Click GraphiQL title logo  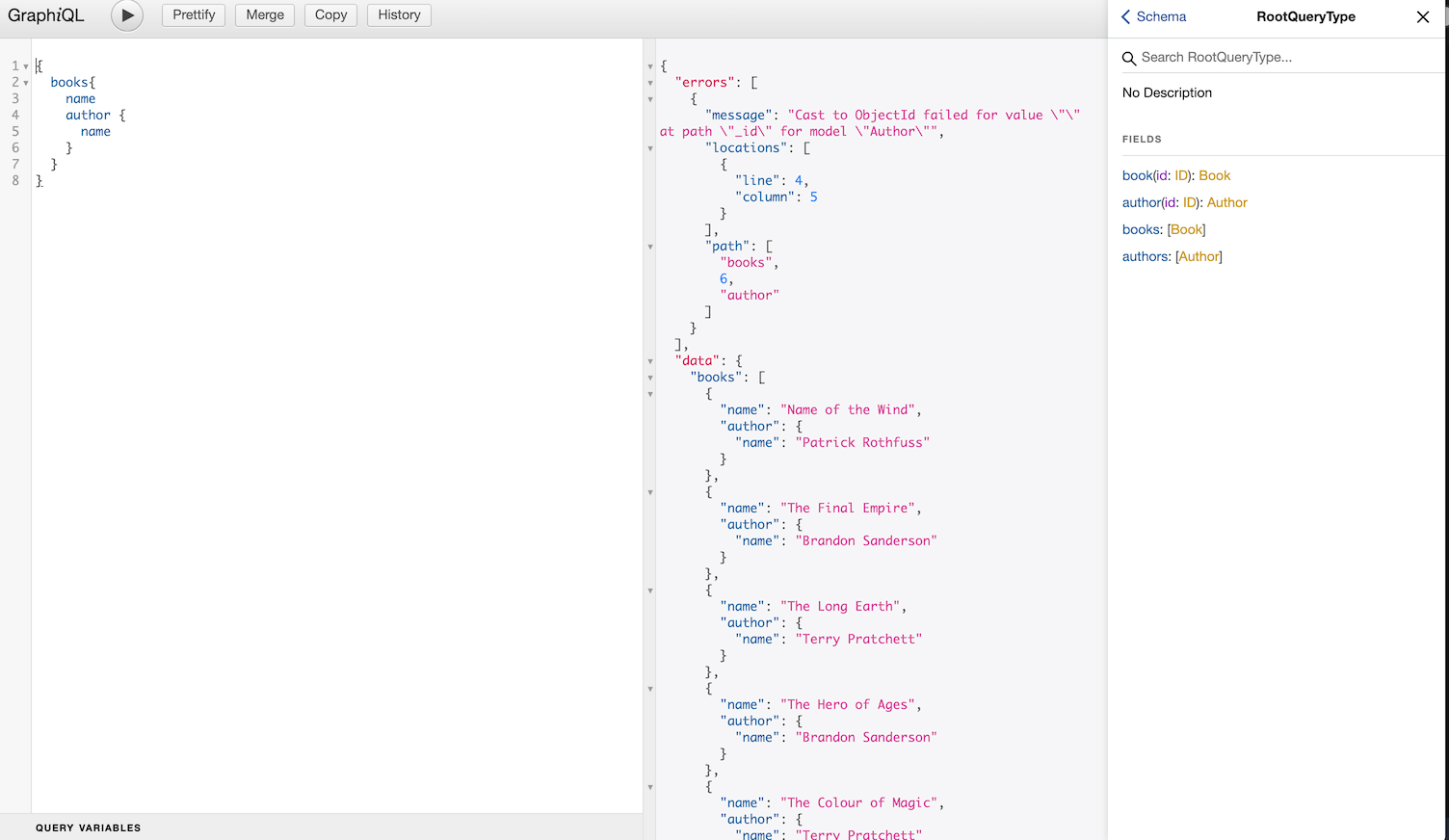point(46,15)
